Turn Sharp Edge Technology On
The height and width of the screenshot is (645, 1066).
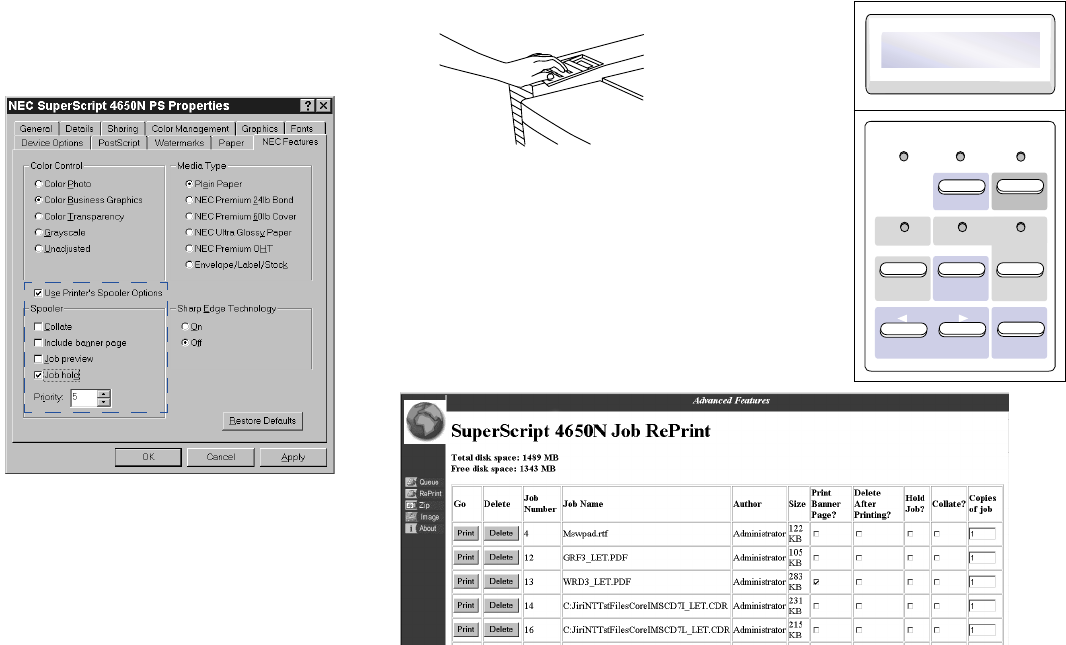[185, 326]
